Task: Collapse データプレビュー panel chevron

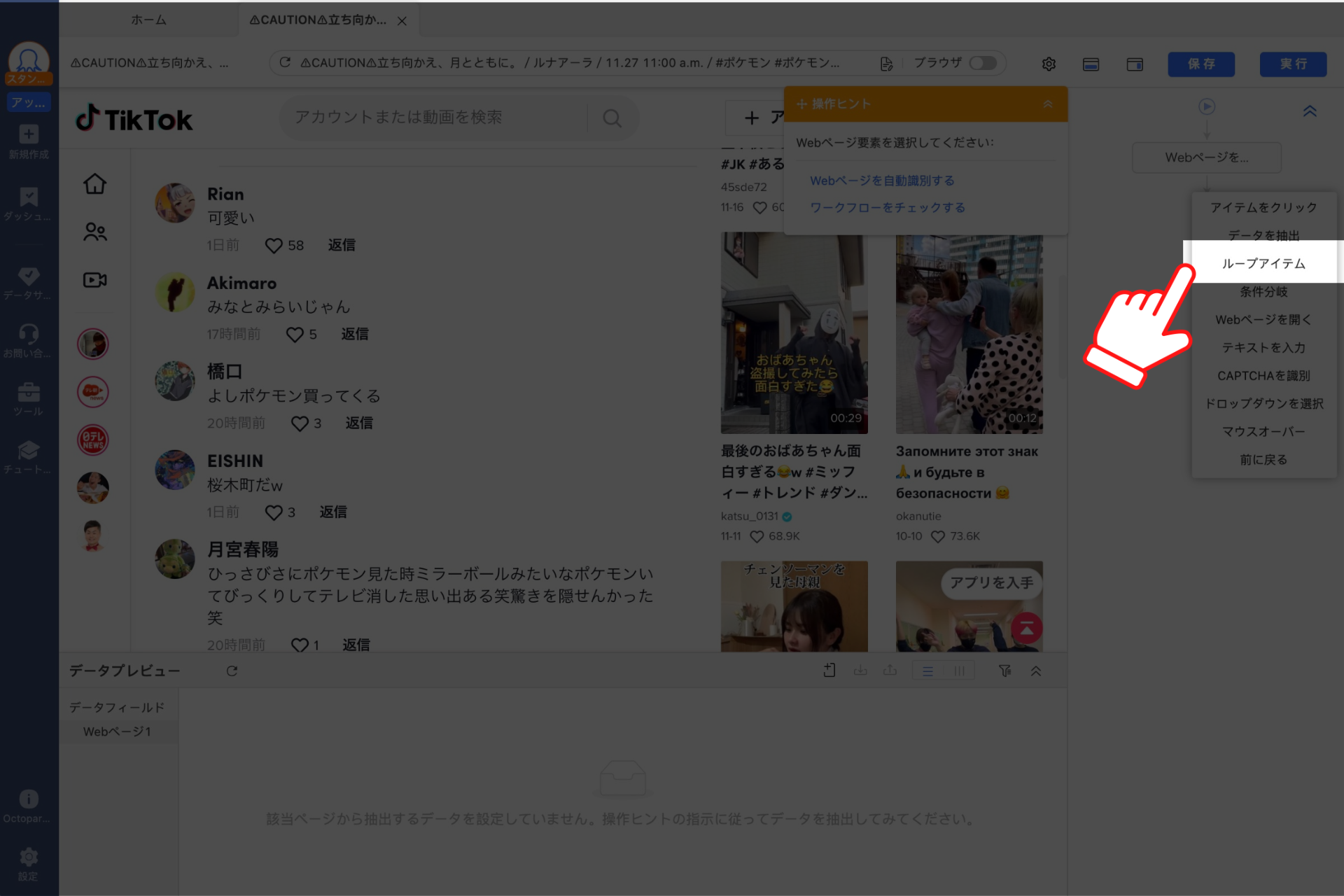Action: [x=1036, y=671]
